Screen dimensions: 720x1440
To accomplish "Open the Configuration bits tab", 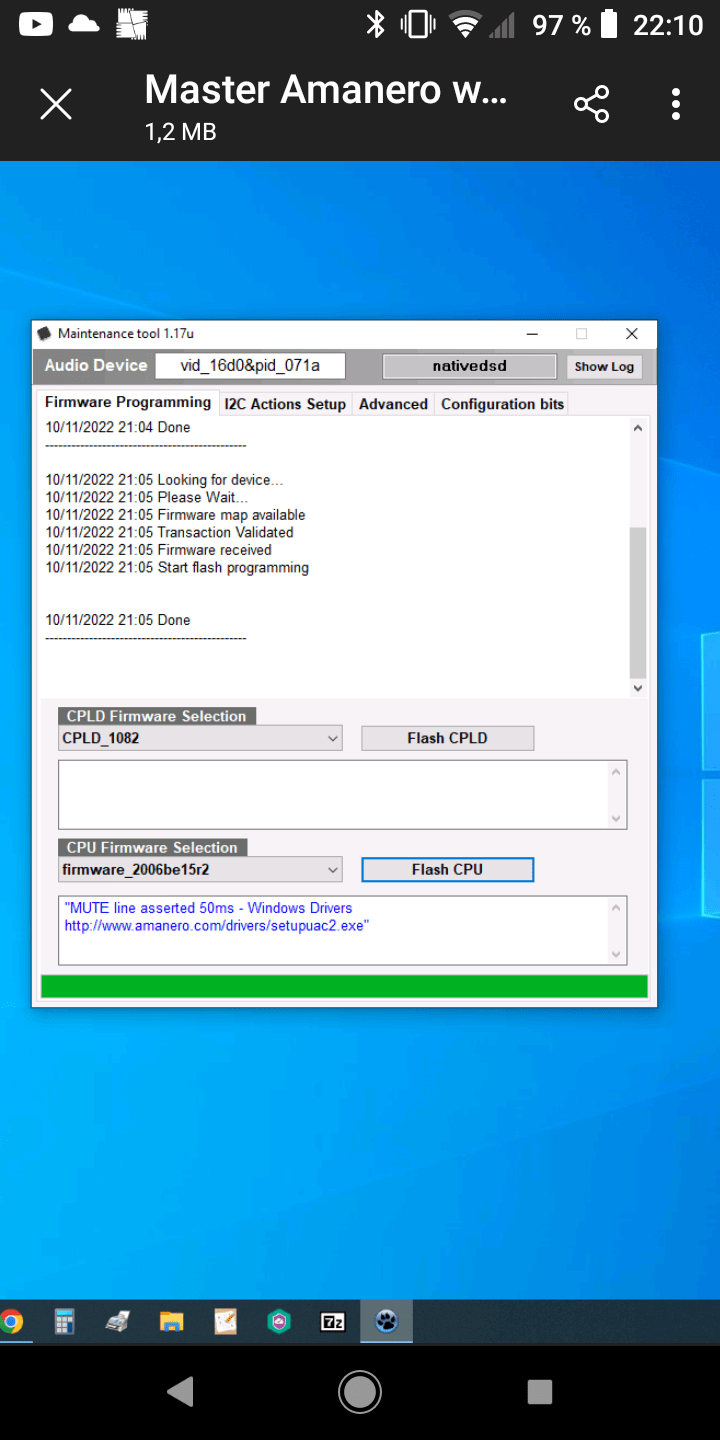I will (x=502, y=404).
